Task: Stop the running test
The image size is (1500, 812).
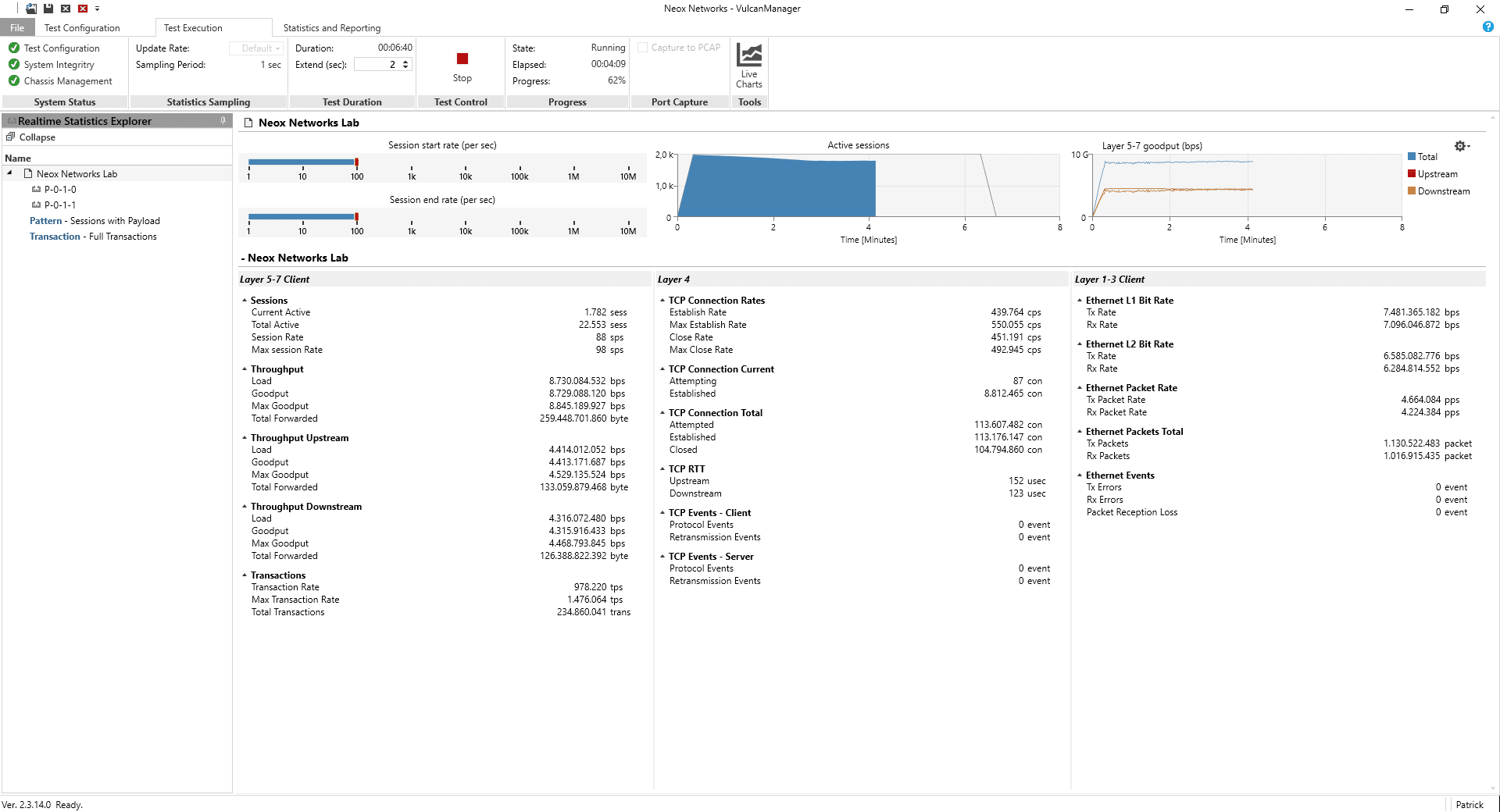Action: (462, 66)
